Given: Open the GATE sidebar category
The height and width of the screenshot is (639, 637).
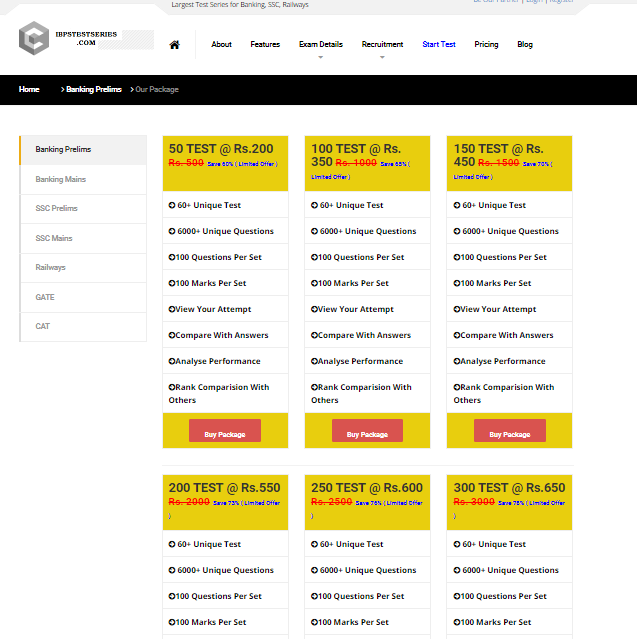Looking at the screenshot, I should point(45,297).
